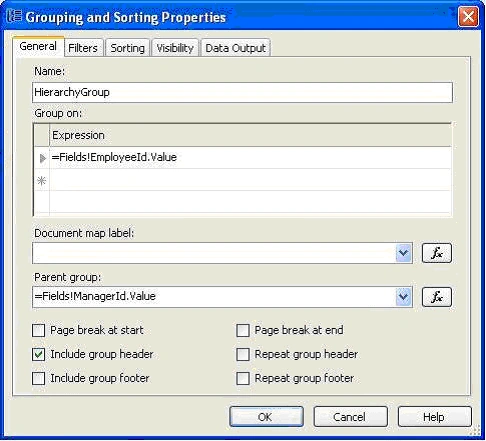The width and height of the screenshot is (486, 441).
Task: Open the Visibility tab
Action: tap(175, 48)
